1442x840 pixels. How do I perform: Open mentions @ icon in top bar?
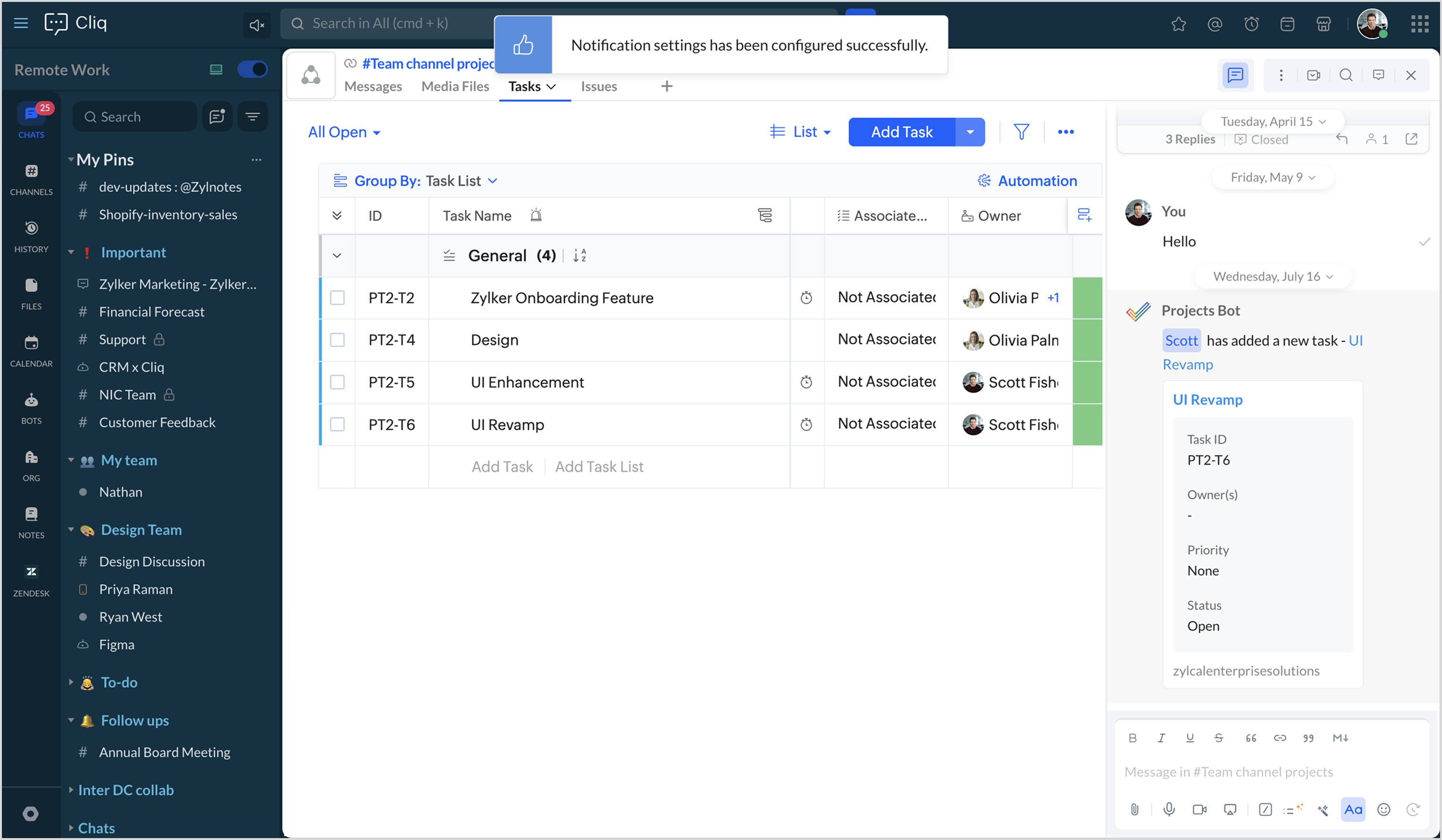[x=1214, y=24]
